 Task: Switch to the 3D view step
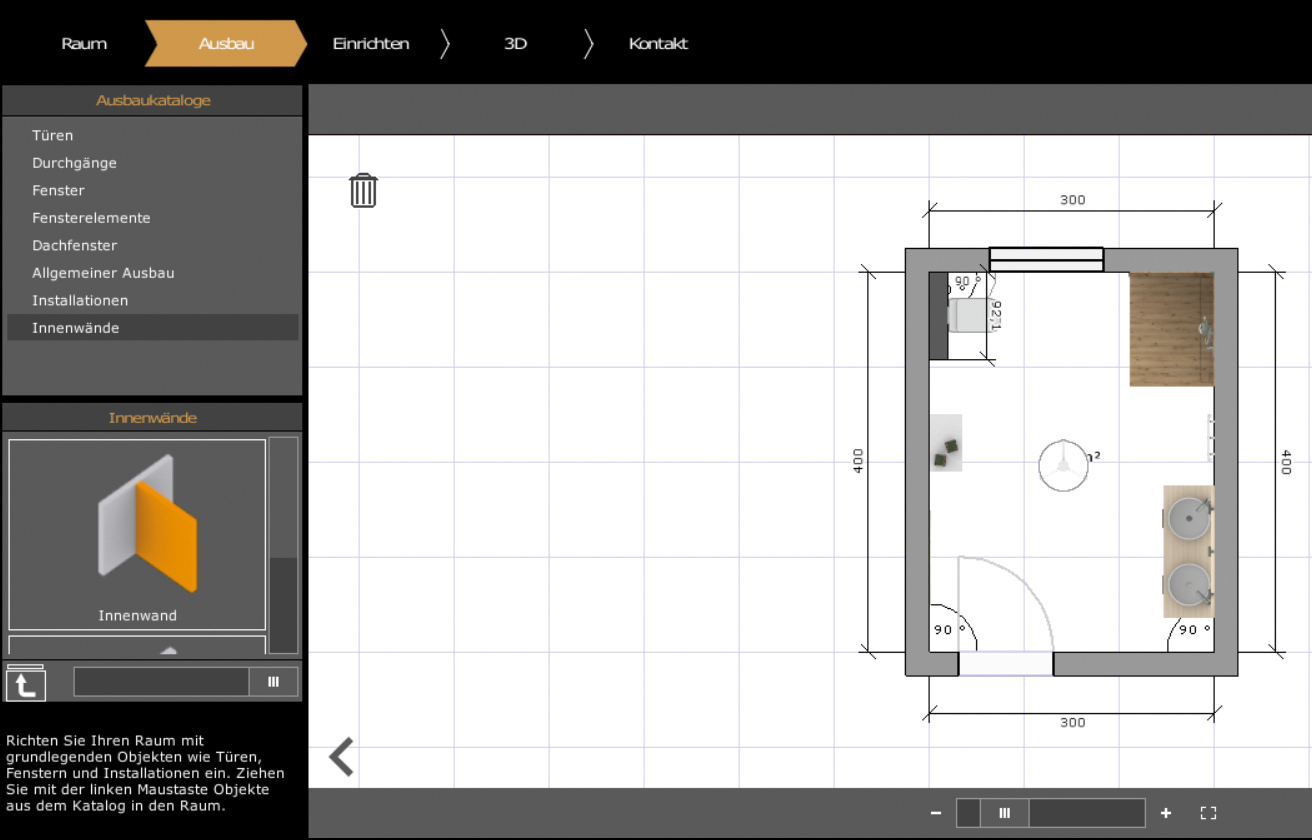(x=515, y=44)
